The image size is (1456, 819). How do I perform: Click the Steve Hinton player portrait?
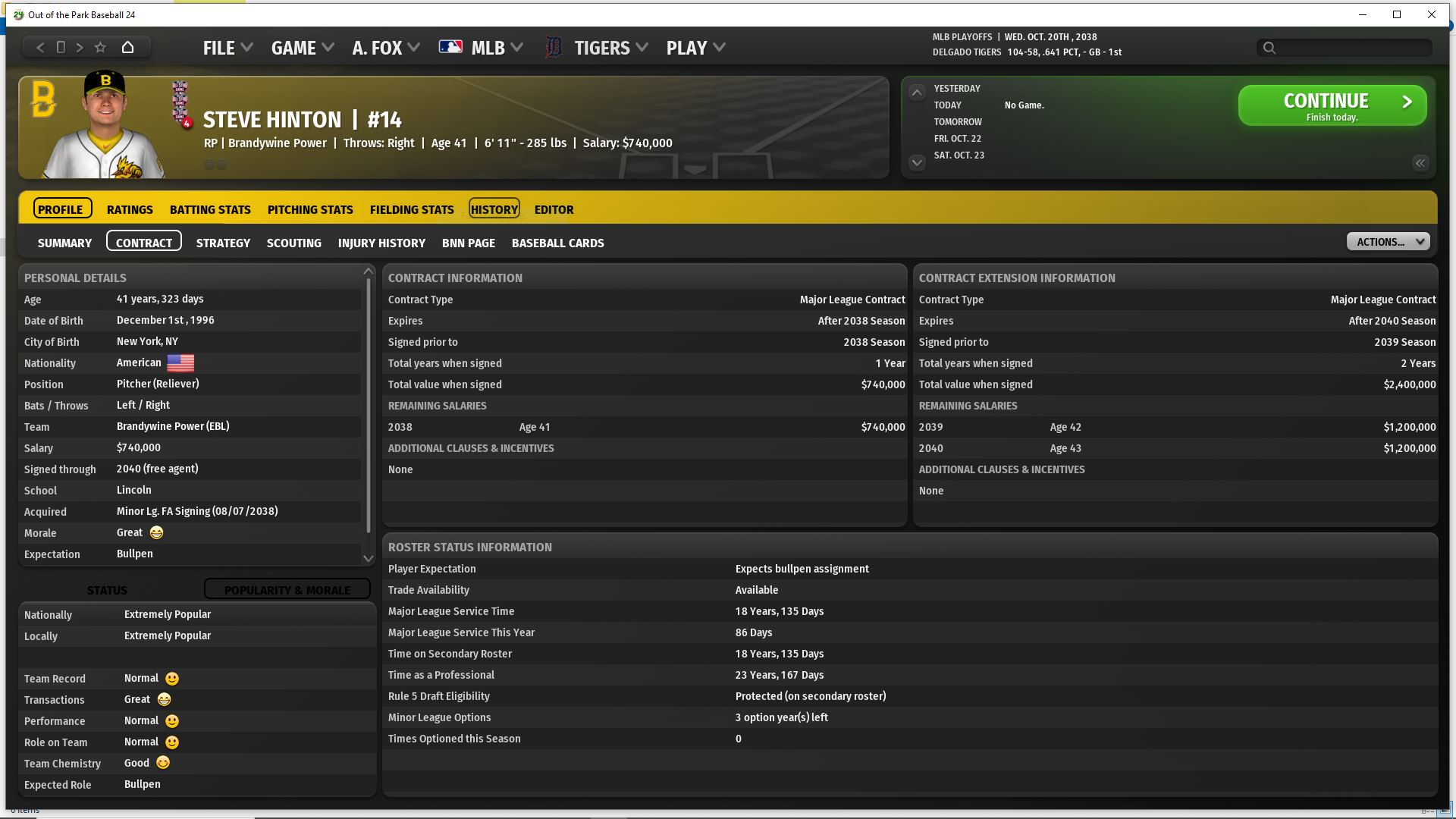[x=106, y=127]
